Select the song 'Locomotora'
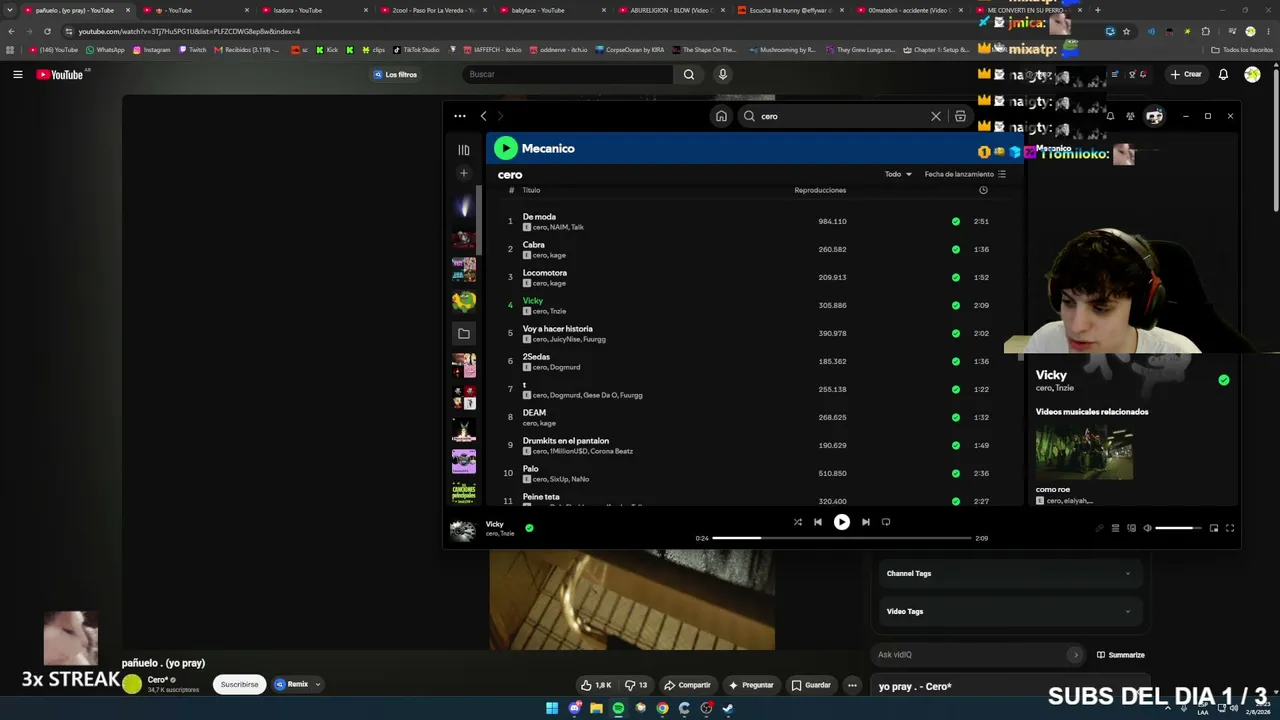The height and width of the screenshot is (720, 1280). [545, 273]
